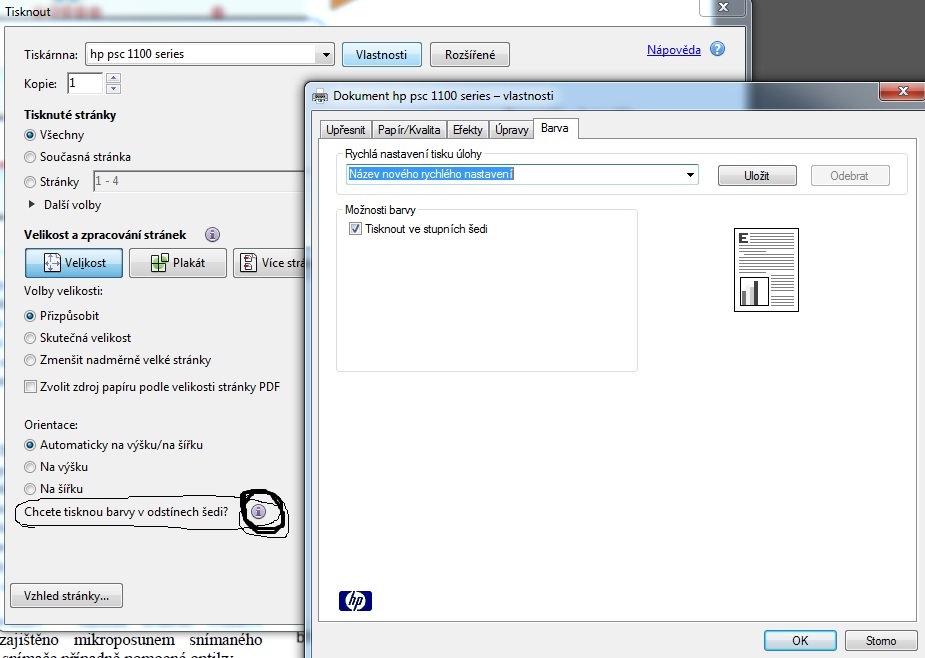Enable Zvolit zdroj papíru podle velikosti PDF
This screenshot has width=925, height=658.
pyautogui.click(x=30, y=387)
